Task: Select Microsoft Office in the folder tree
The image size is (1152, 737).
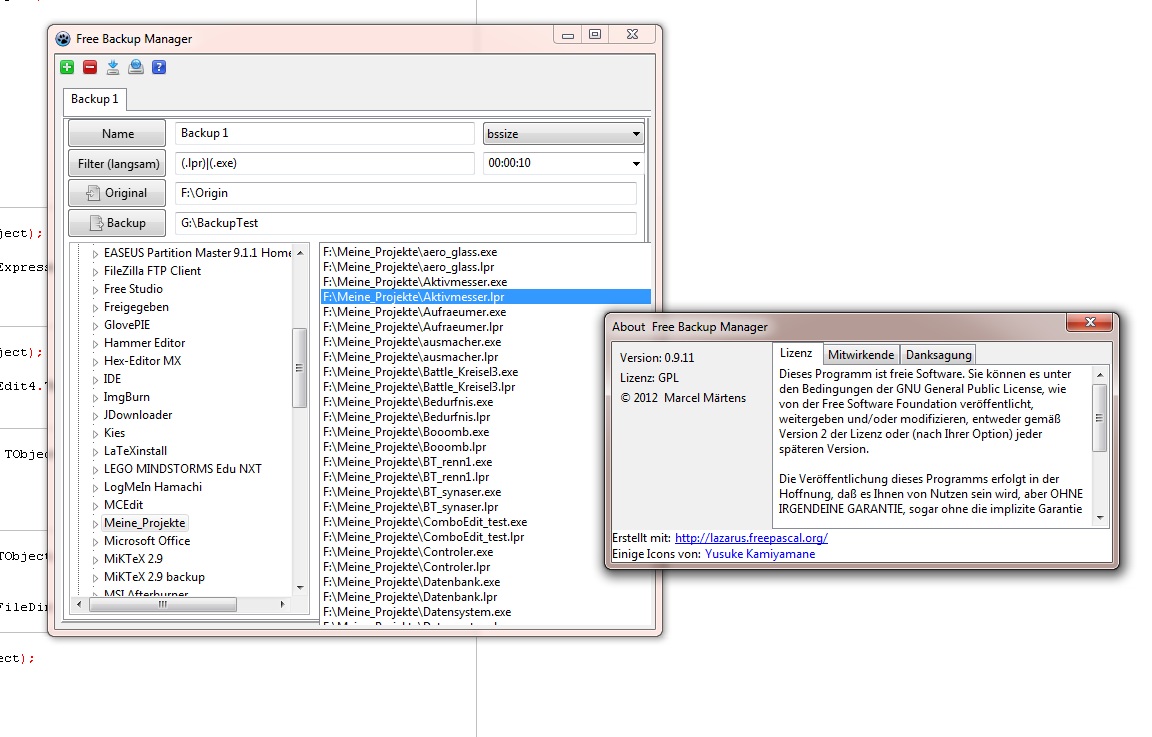Action: (147, 541)
